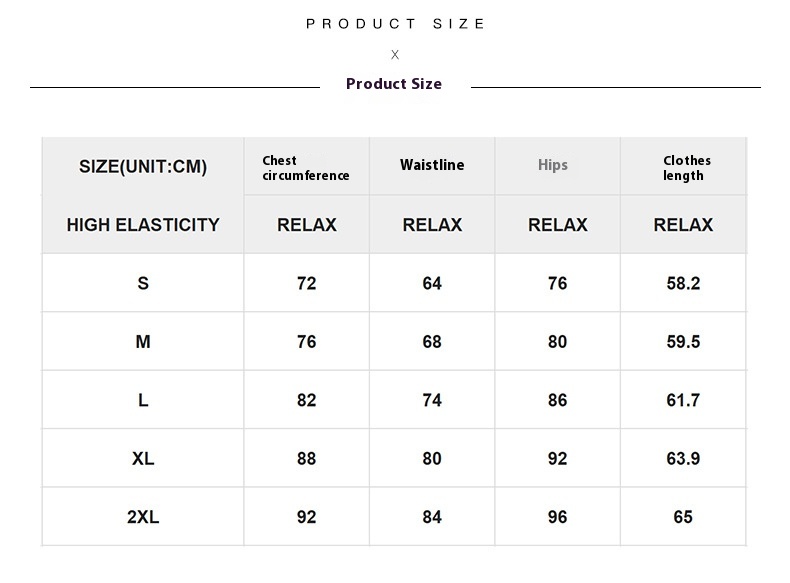
Task: Select the "Waistline" column header
Action: [432, 165]
